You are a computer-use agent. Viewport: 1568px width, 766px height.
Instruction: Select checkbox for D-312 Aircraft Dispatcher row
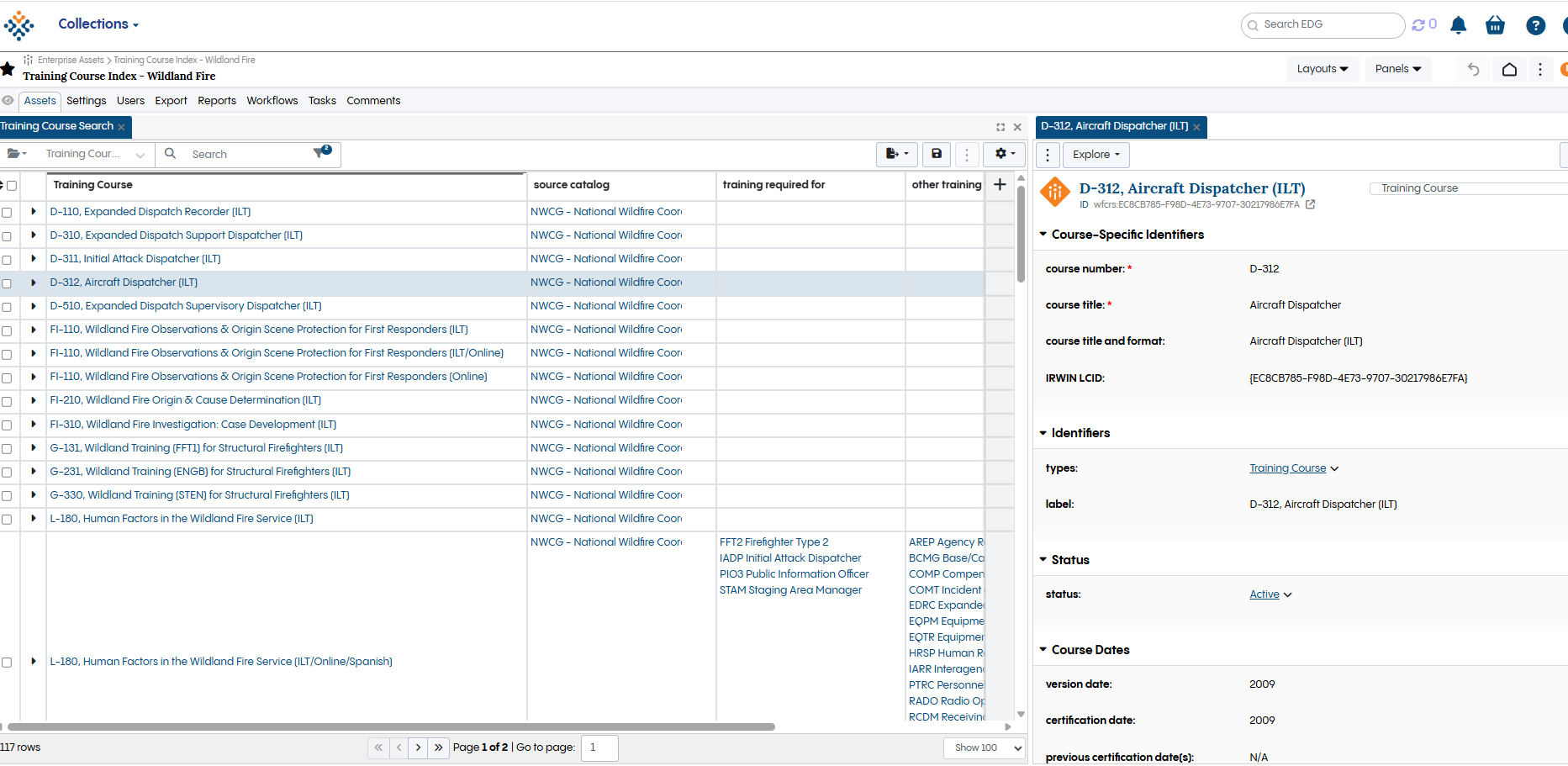coord(7,283)
